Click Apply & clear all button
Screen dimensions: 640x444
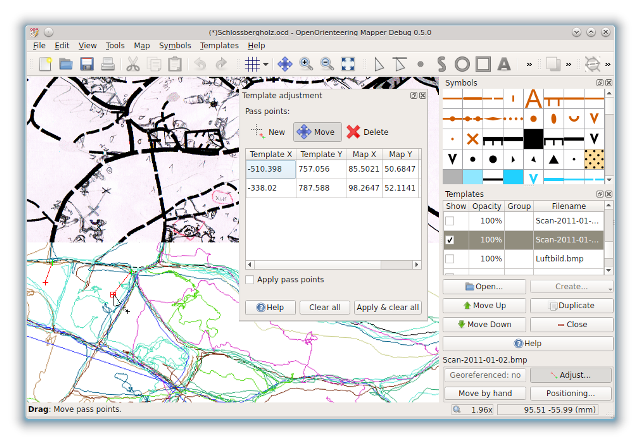tap(388, 307)
